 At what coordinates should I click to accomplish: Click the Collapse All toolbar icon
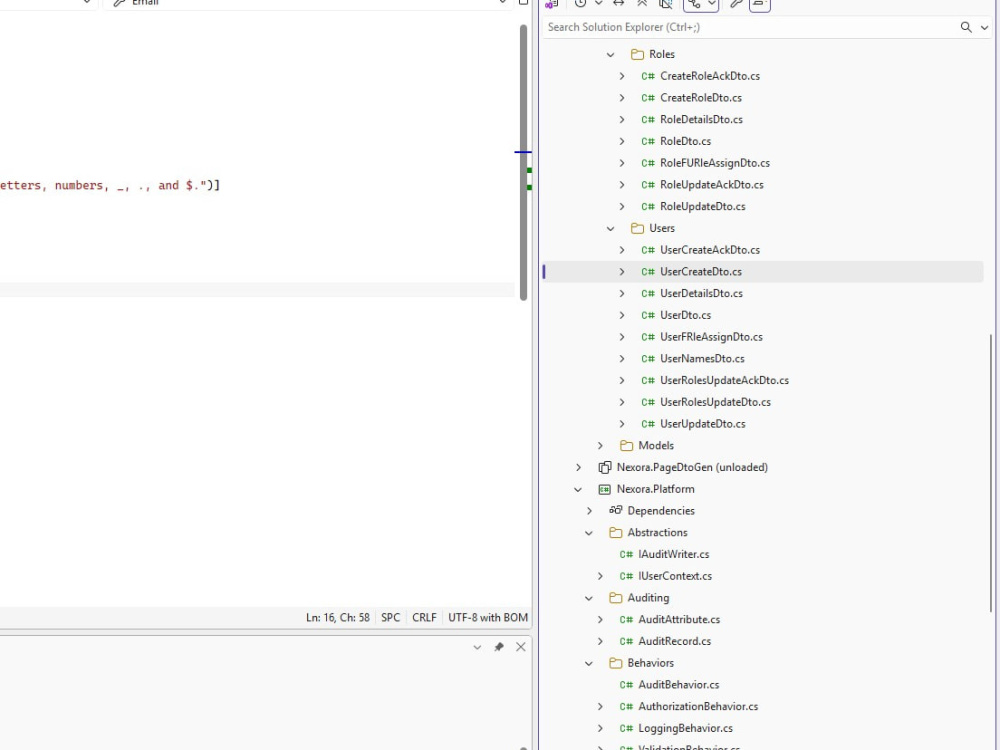coord(642,4)
